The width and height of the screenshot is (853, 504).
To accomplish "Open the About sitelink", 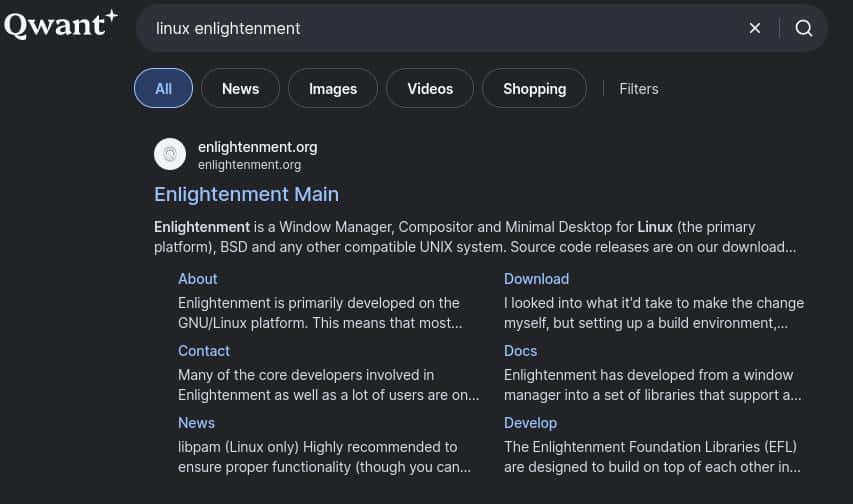I will tap(197, 279).
